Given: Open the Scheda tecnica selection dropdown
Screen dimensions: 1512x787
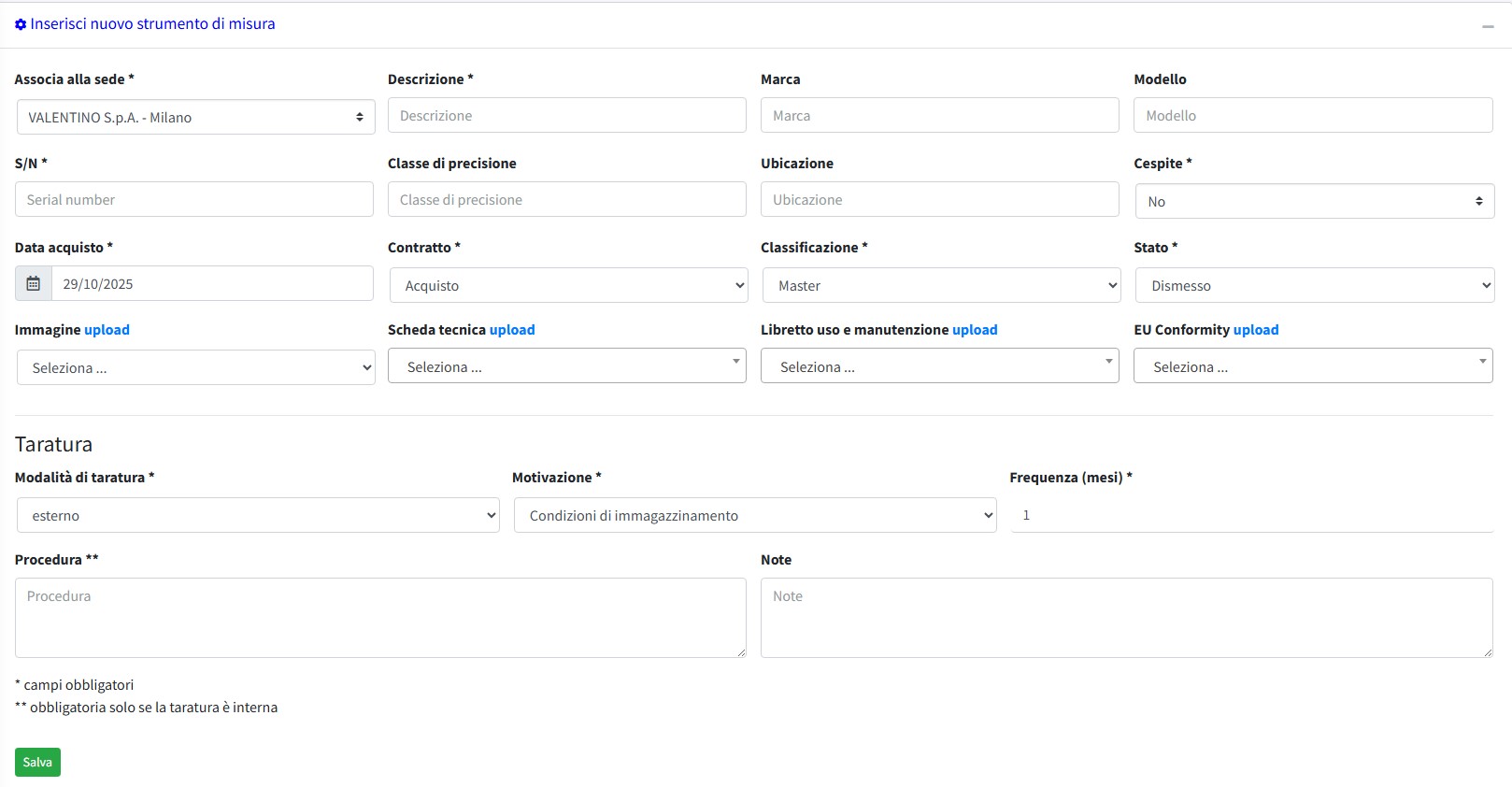Looking at the screenshot, I should (566, 366).
